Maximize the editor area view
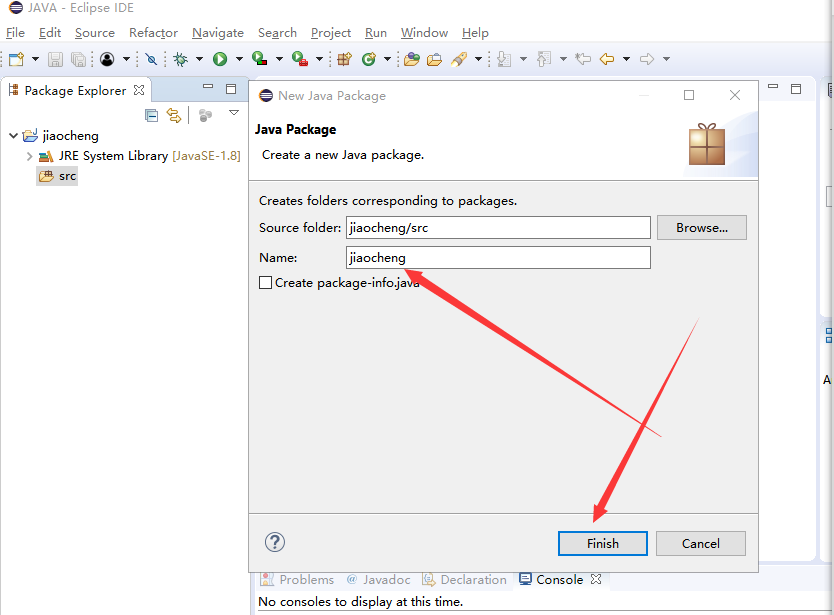The image size is (834, 615). (x=796, y=89)
